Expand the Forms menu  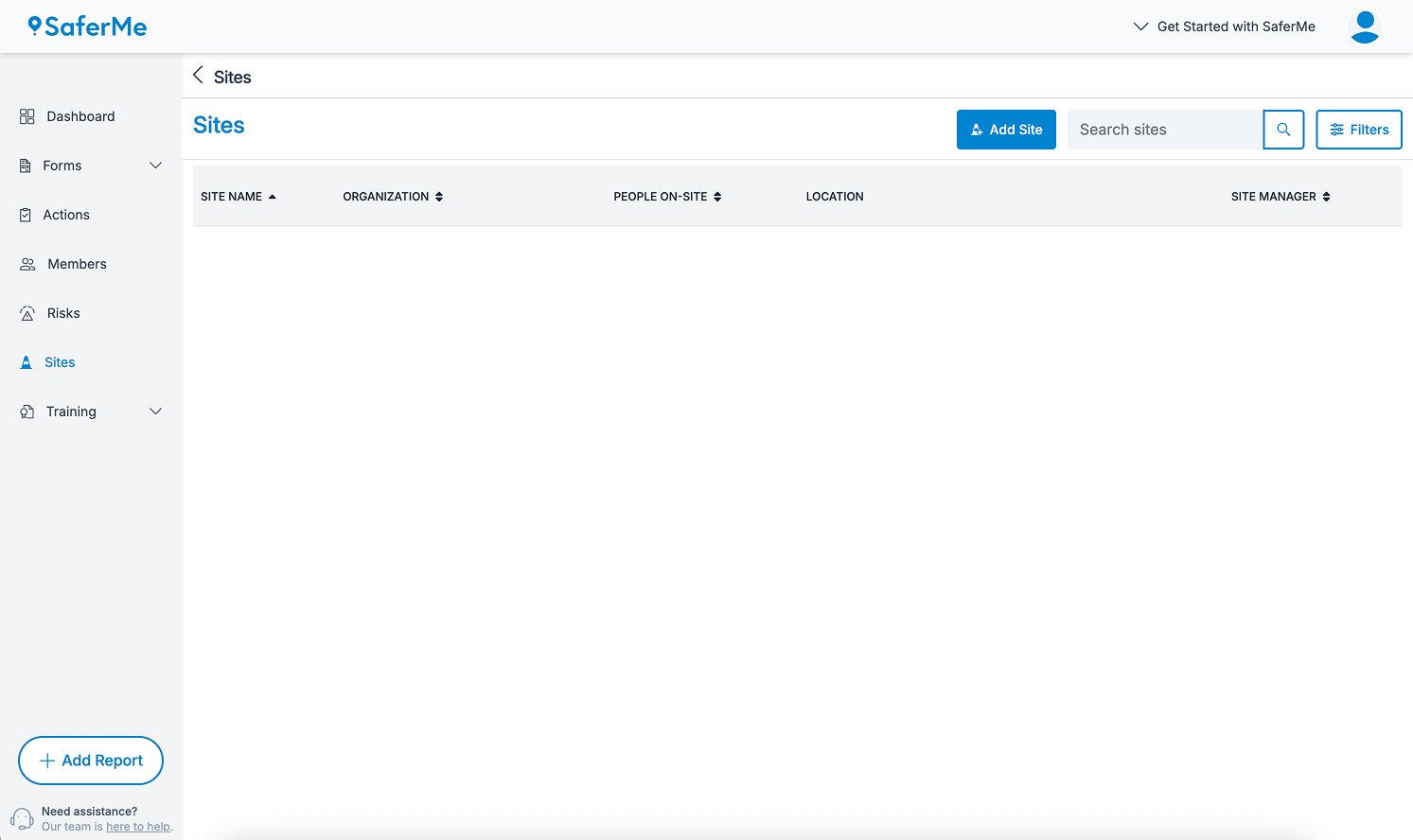(155, 166)
